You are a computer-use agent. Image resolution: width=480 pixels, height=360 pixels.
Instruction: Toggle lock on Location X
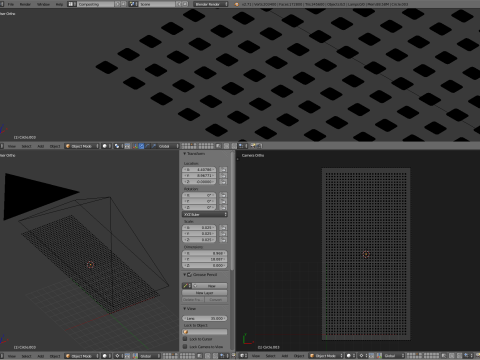[x=223, y=170]
